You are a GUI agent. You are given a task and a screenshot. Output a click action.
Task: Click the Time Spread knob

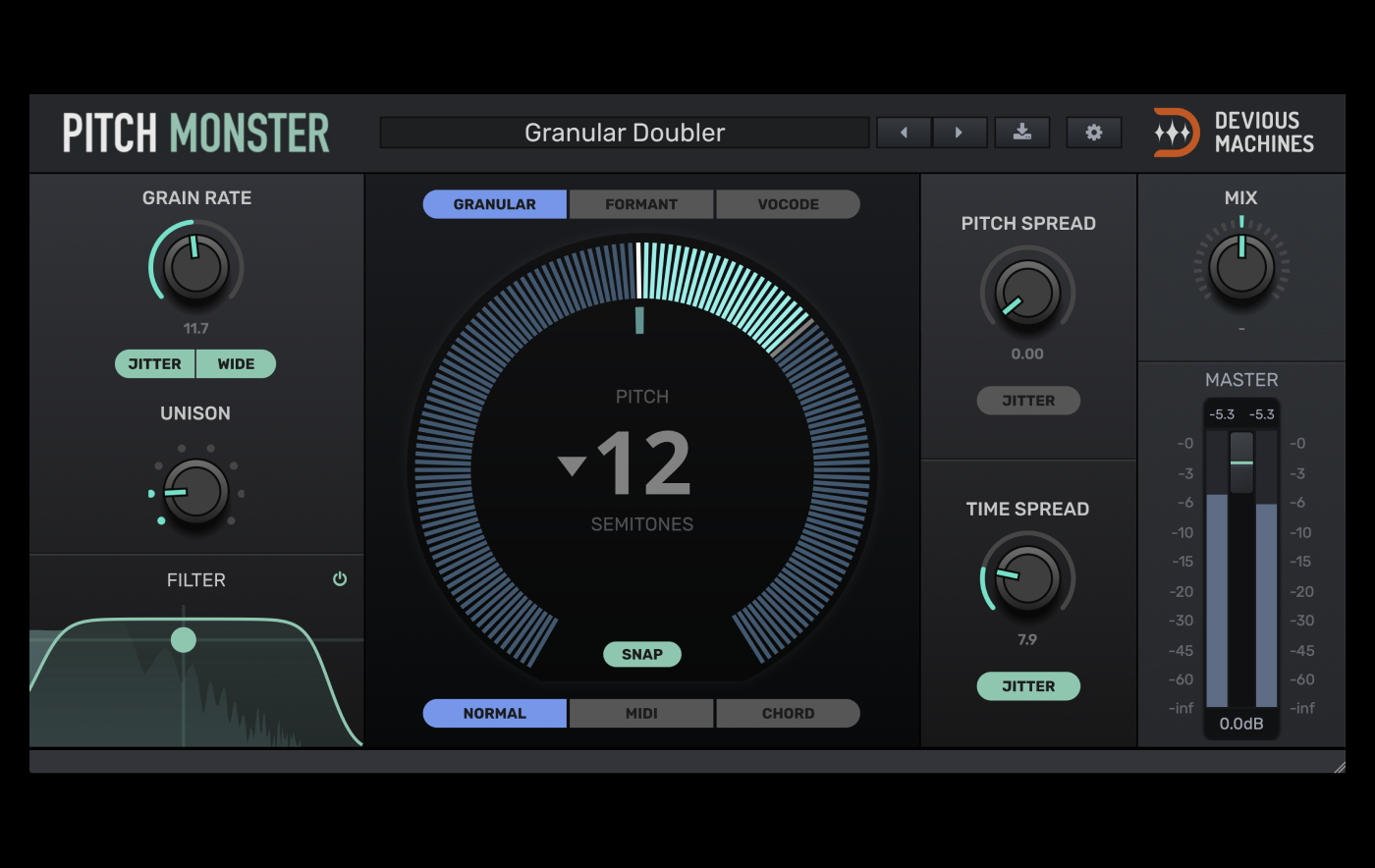(x=1028, y=578)
